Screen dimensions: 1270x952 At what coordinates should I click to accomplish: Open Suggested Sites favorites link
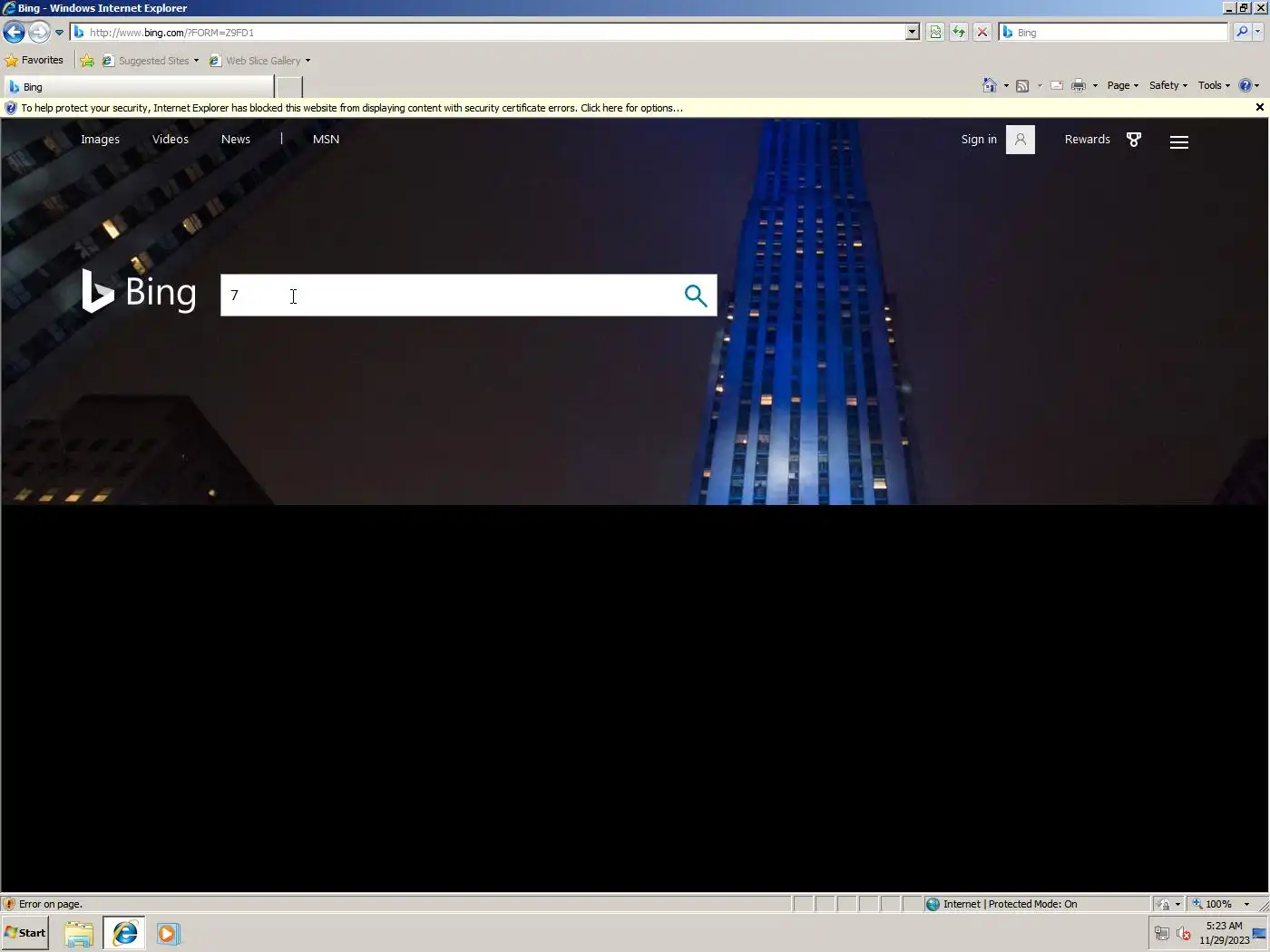(x=150, y=61)
